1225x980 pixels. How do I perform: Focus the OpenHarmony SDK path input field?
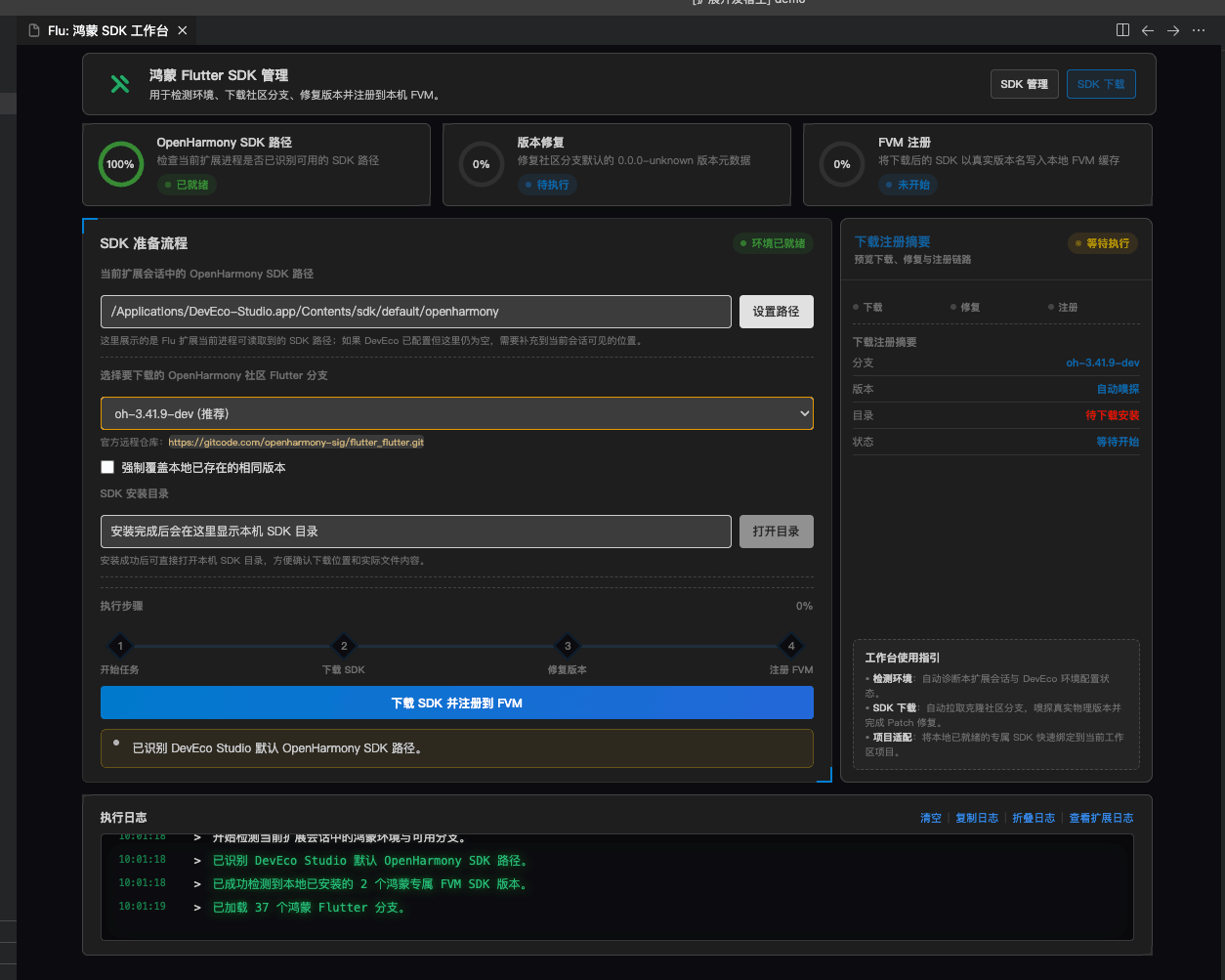coord(415,312)
